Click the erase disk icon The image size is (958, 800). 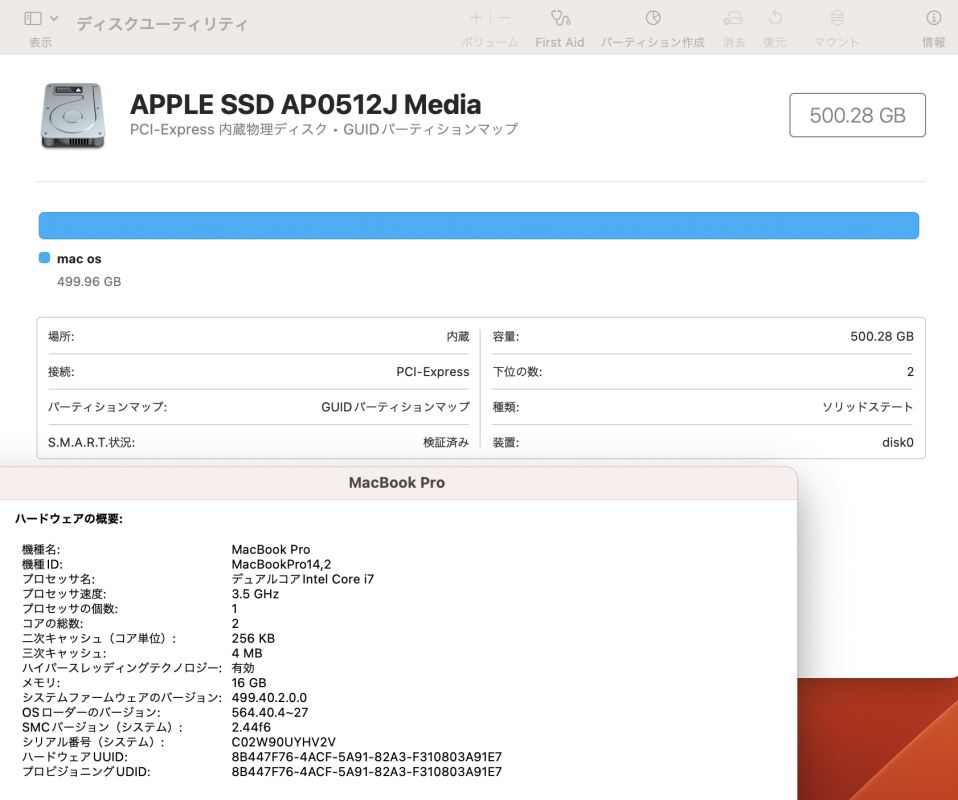[x=733, y=18]
